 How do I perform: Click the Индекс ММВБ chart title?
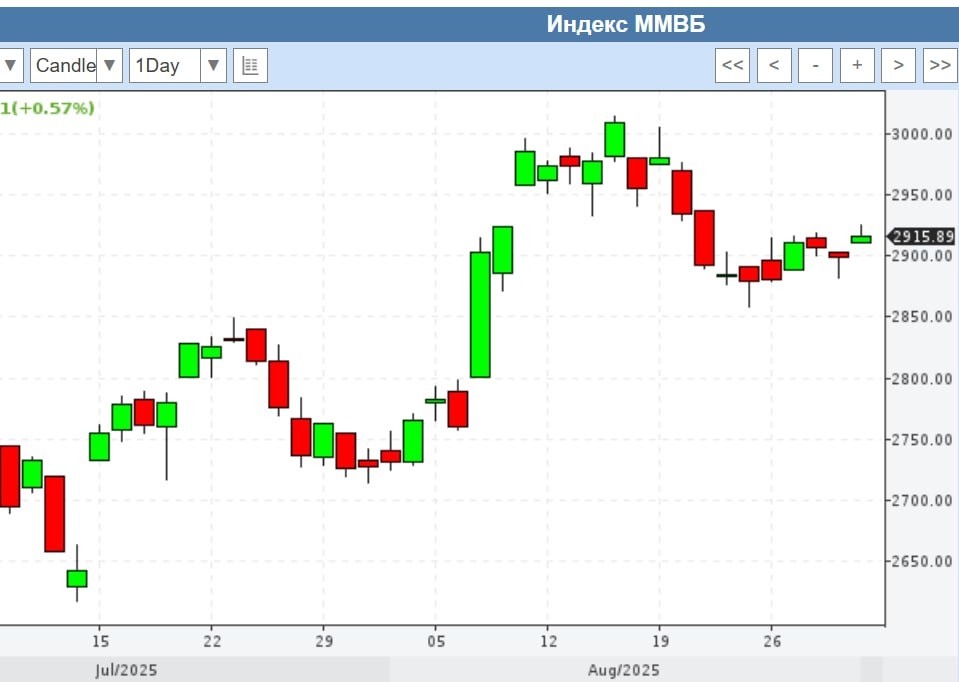[626, 24]
